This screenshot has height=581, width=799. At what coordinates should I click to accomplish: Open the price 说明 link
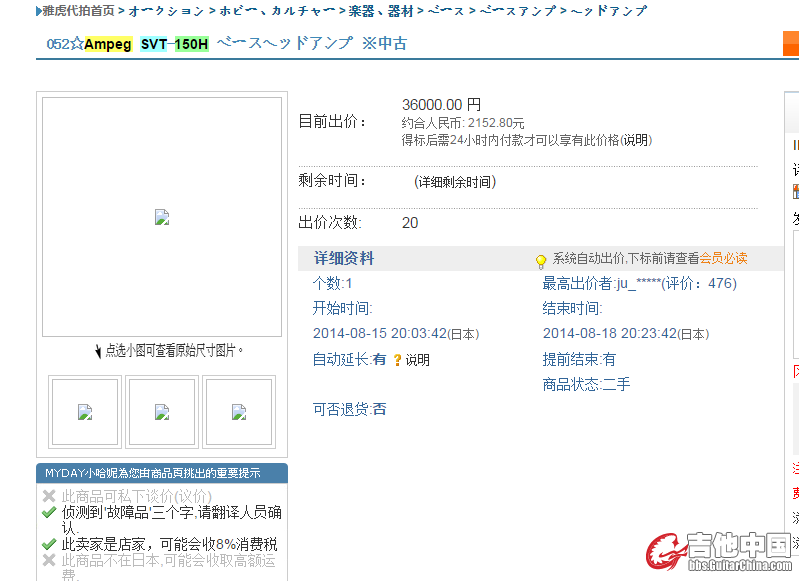point(636,140)
